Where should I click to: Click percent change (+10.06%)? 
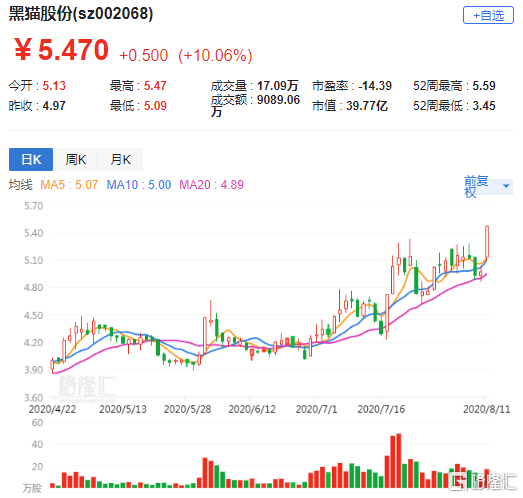(x=215, y=55)
